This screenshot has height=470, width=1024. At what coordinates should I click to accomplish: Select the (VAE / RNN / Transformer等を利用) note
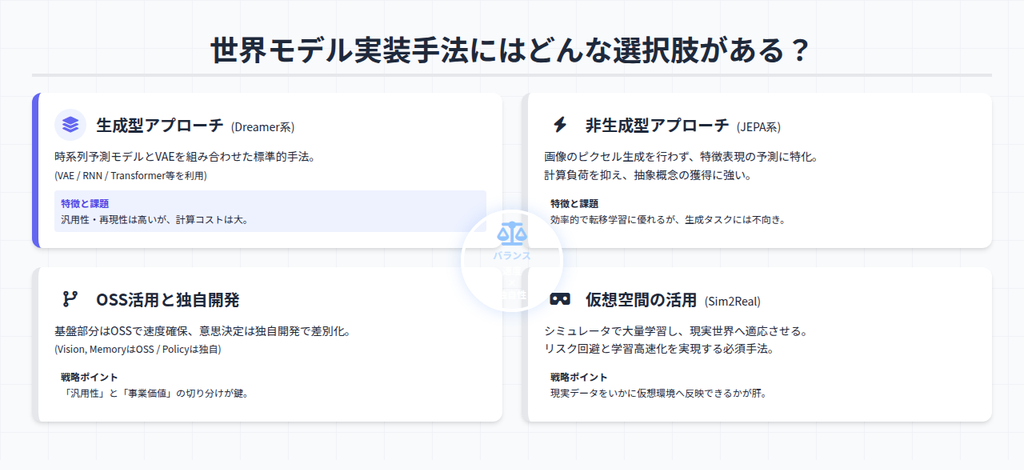[130, 176]
